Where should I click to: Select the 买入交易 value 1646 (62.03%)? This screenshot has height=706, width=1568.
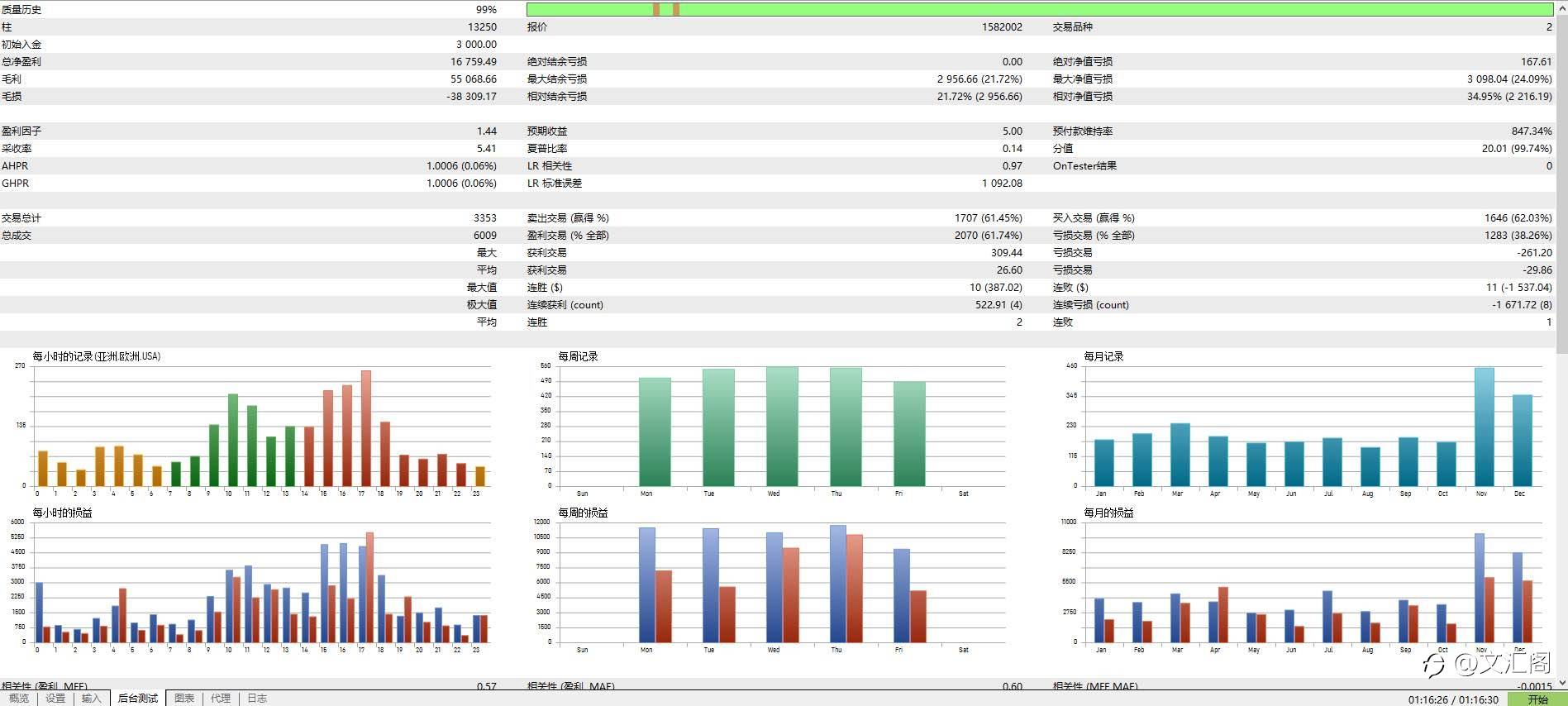point(1518,218)
